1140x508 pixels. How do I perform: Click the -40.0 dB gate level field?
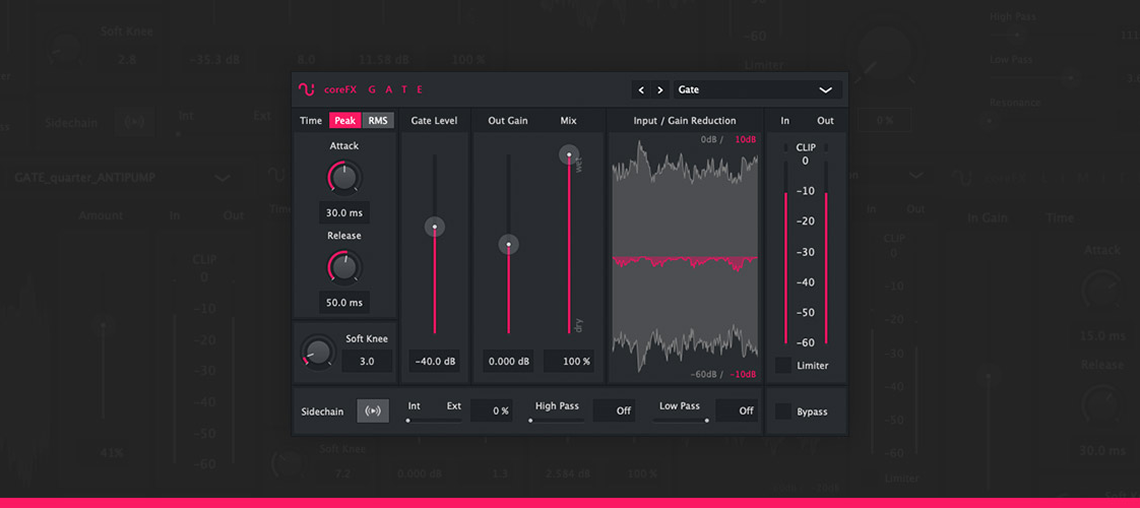[x=434, y=361]
